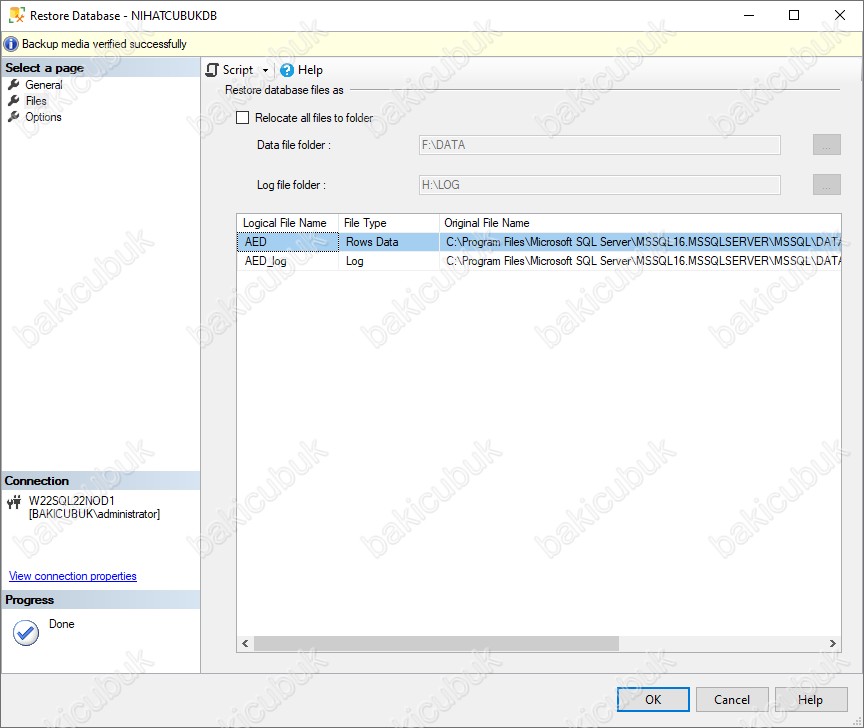This screenshot has height=728, width=864.
Task: Select the AED_log logical file cell
Action: [x=288, y=261]
